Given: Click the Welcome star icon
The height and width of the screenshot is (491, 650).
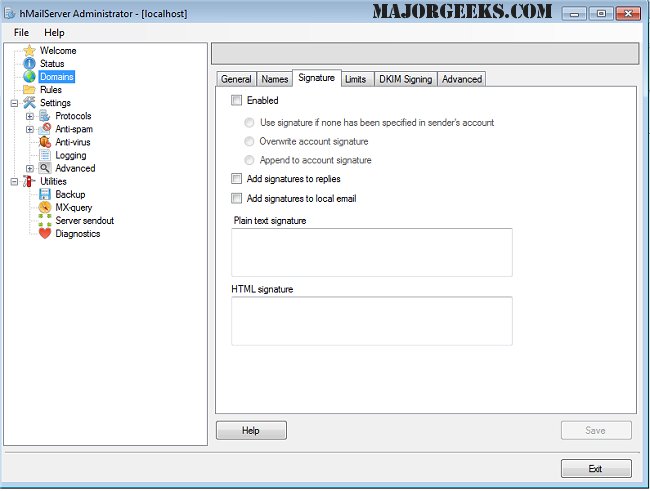Looking at the screenshot, I should coord(29,51).
